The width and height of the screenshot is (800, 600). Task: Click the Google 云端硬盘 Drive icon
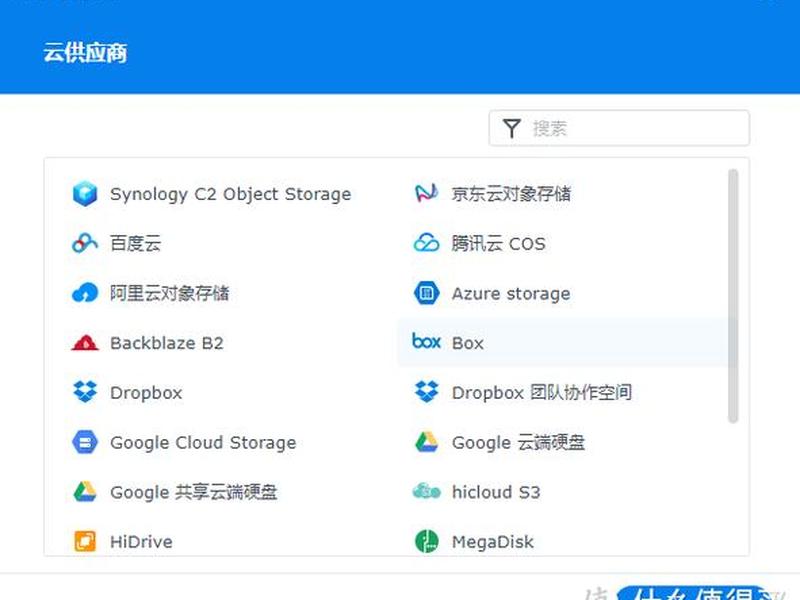426,442
